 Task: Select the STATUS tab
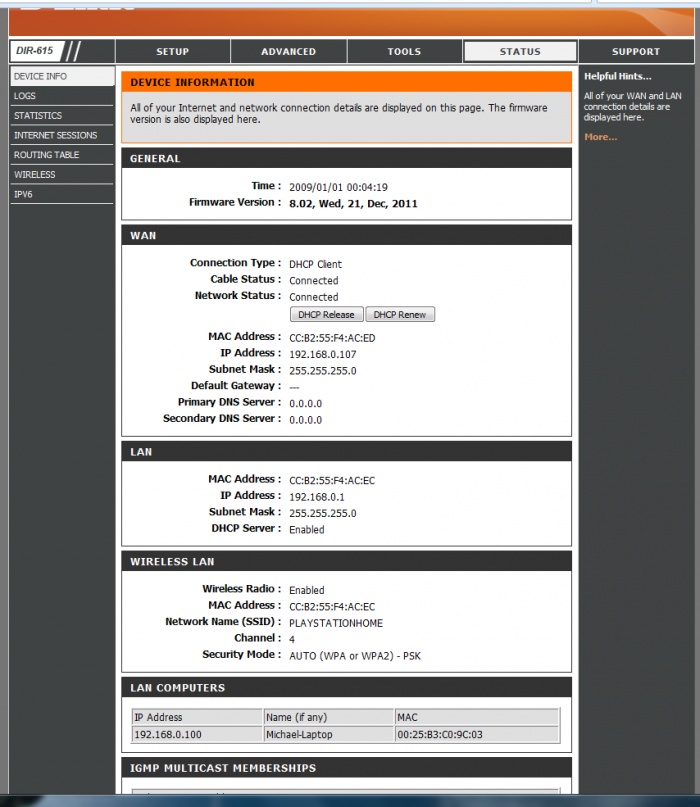(x=520, y=51)
